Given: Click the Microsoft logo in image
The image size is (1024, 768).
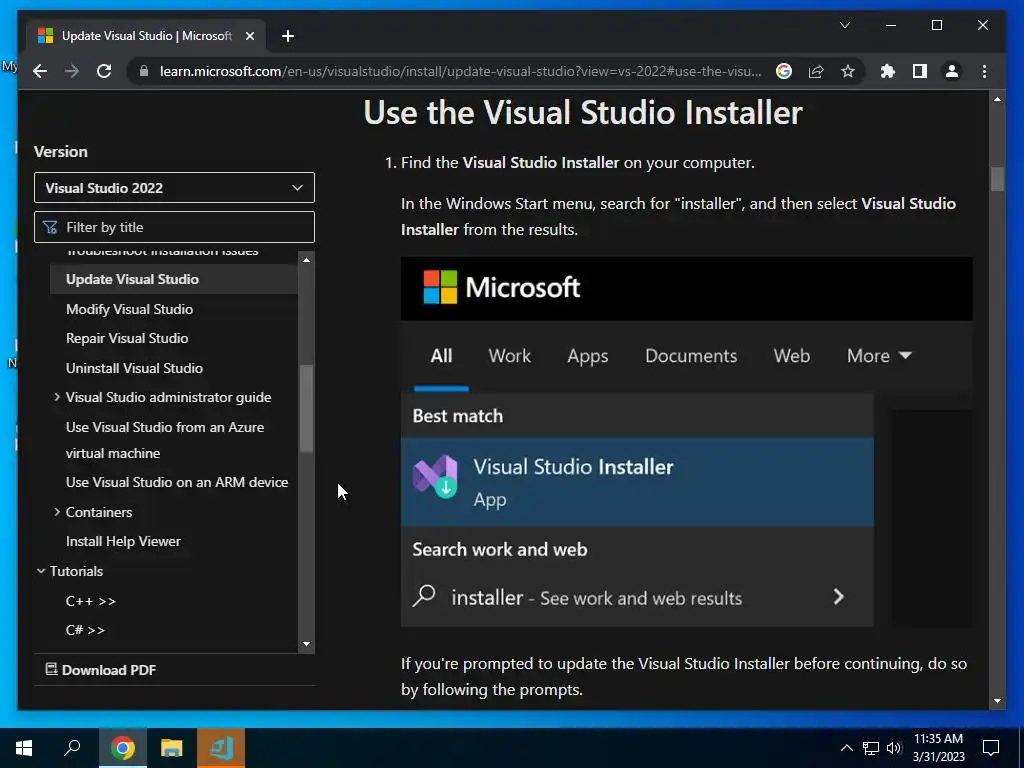Looking at the screenshot, I should tap(502, 287).
